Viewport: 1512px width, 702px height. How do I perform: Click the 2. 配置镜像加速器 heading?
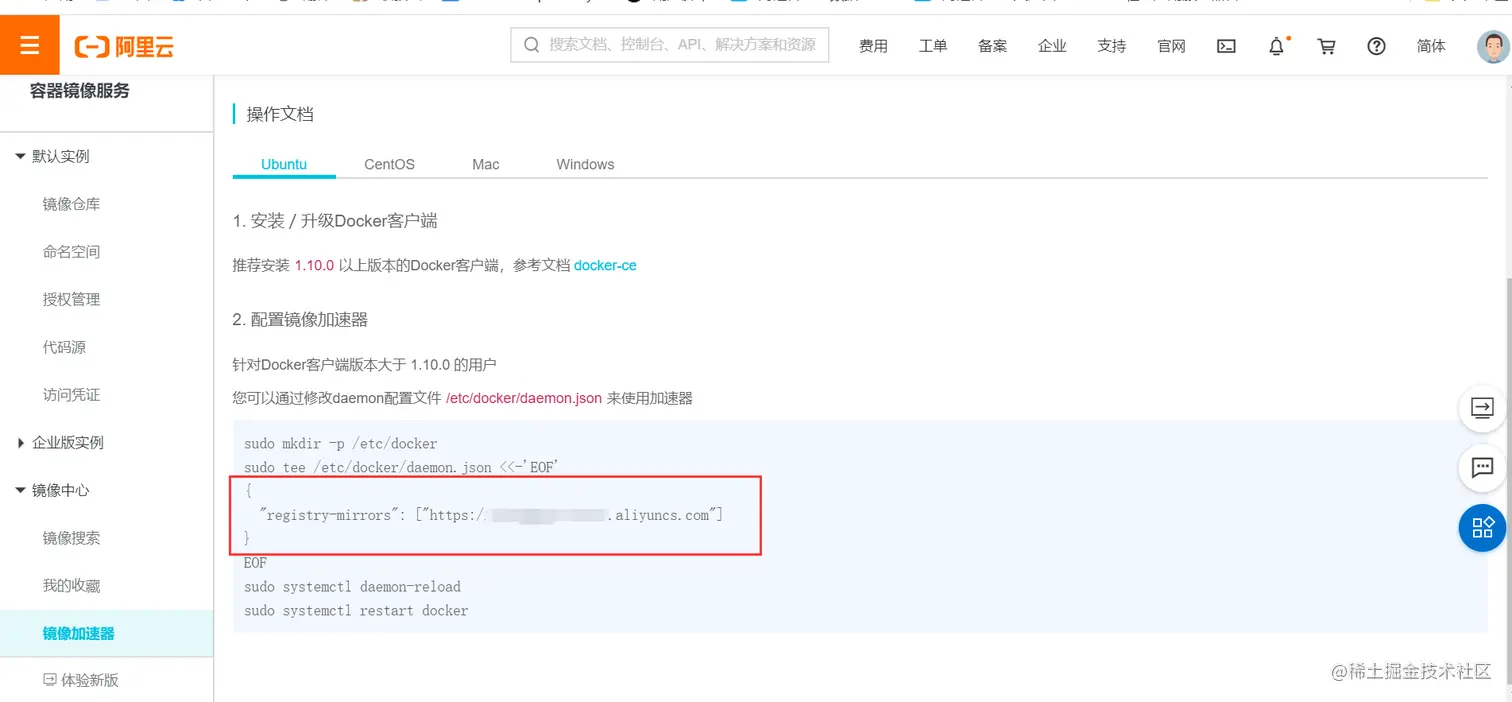click(x=300, y=319)
